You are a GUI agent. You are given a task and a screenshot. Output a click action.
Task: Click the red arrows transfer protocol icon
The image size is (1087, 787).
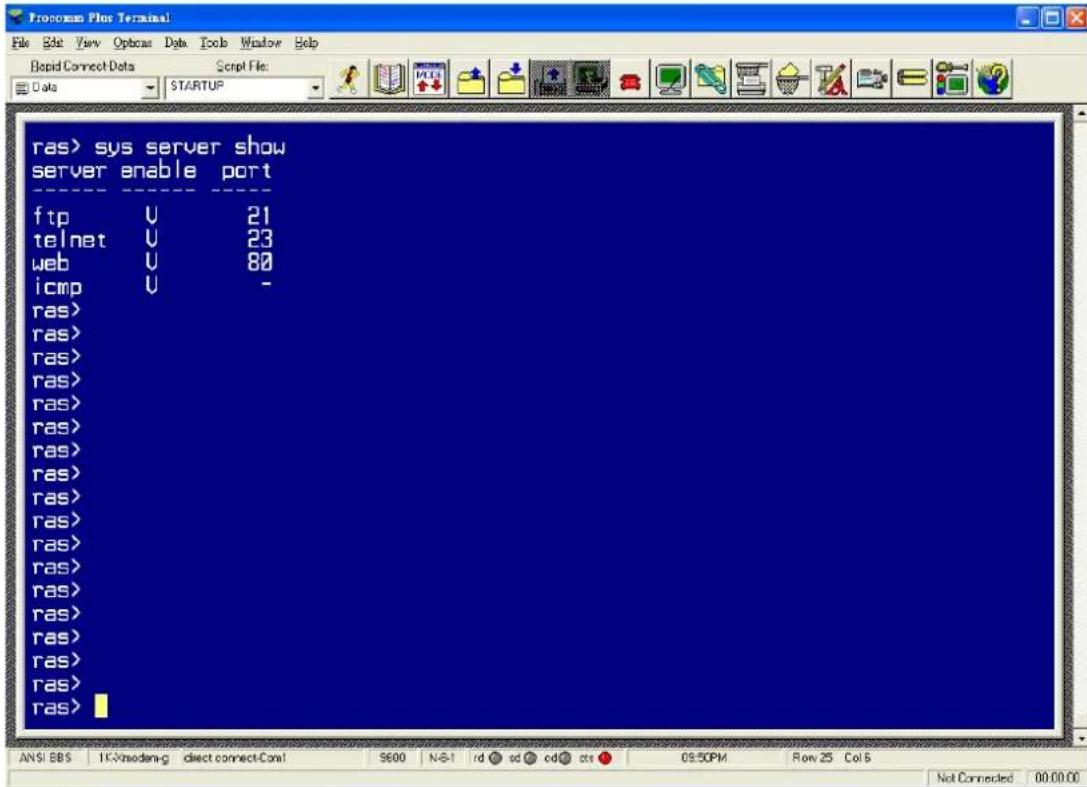pyautogui.click(x=430, y=79)
